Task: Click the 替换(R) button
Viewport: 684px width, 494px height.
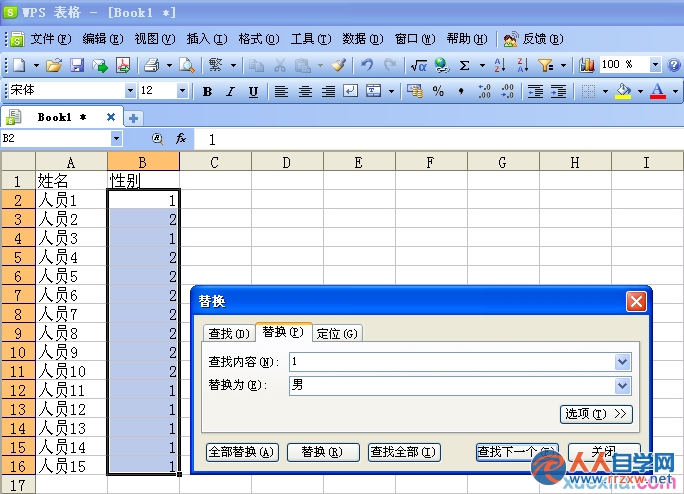Action: point(323,452)
